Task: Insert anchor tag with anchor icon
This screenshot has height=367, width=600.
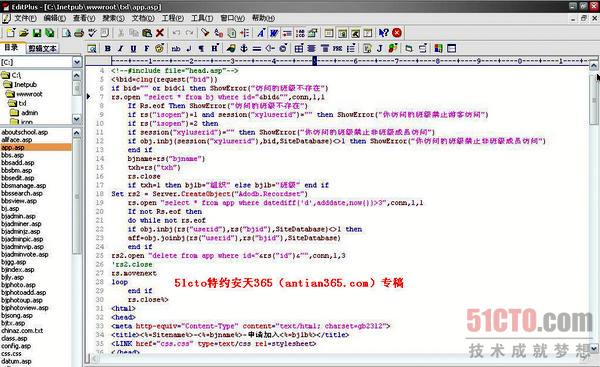Action: (x=244, y=48)
